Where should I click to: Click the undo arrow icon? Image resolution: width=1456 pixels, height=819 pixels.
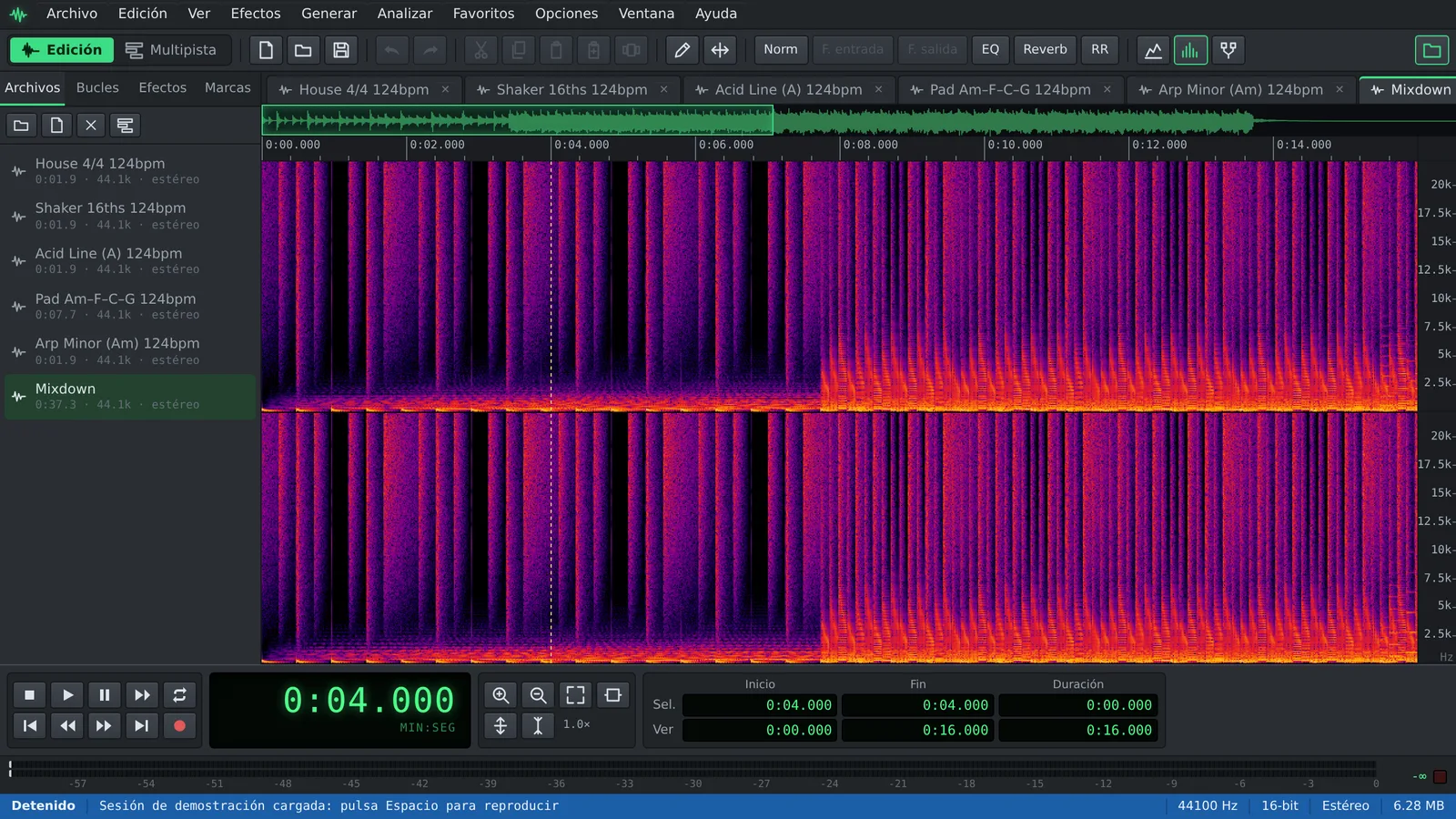click(391, 50)
